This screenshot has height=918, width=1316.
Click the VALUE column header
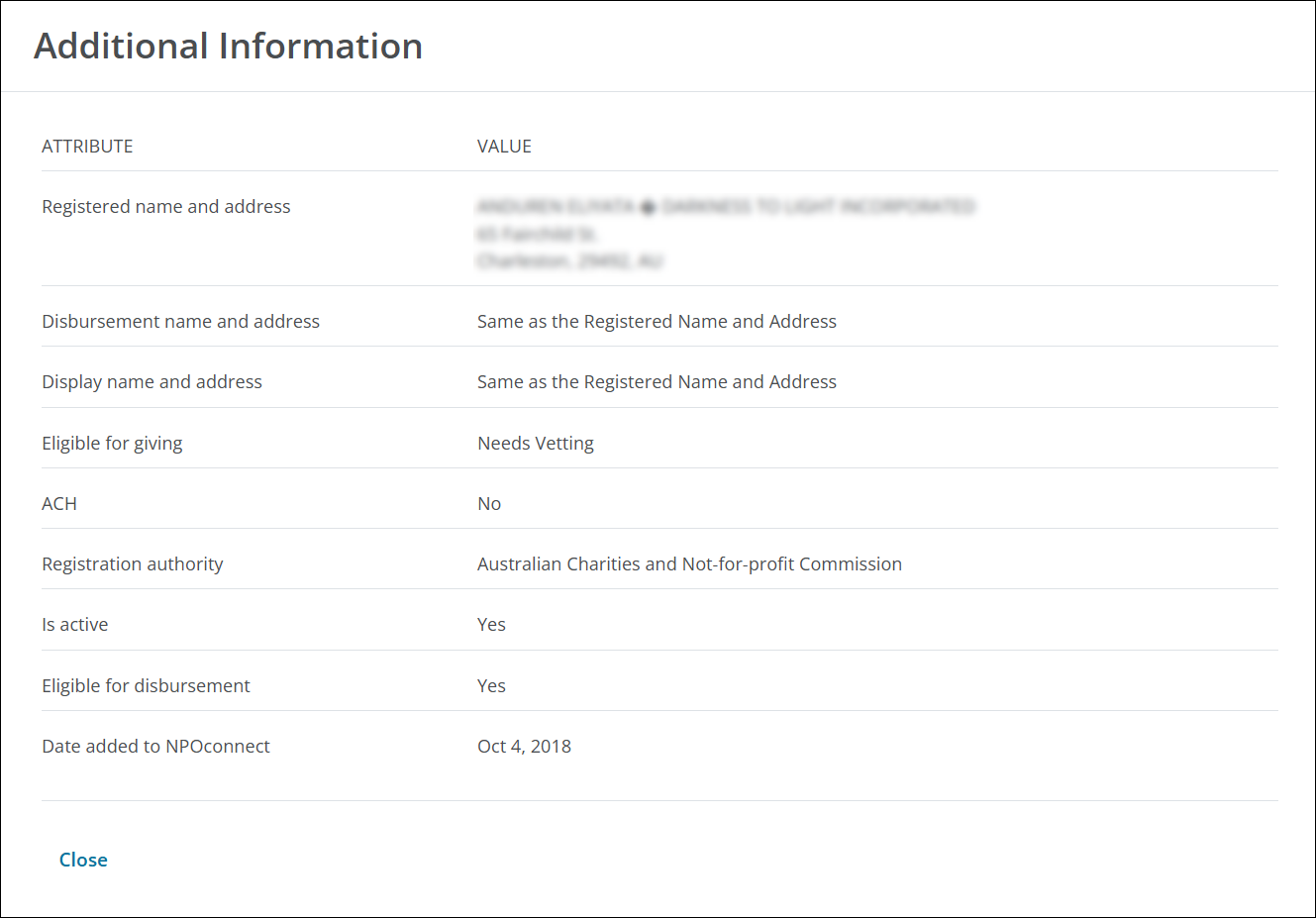(x=504, y=146)
